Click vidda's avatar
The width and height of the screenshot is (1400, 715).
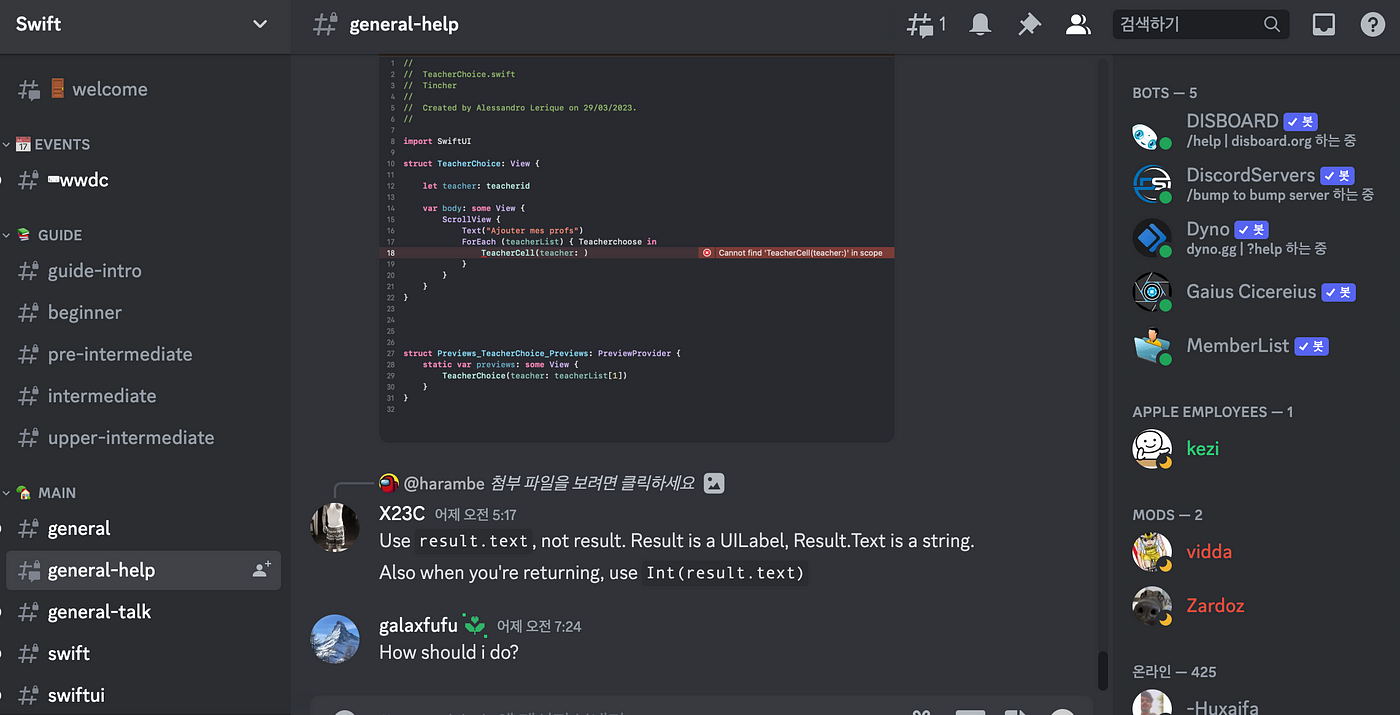click(1152, 552)
